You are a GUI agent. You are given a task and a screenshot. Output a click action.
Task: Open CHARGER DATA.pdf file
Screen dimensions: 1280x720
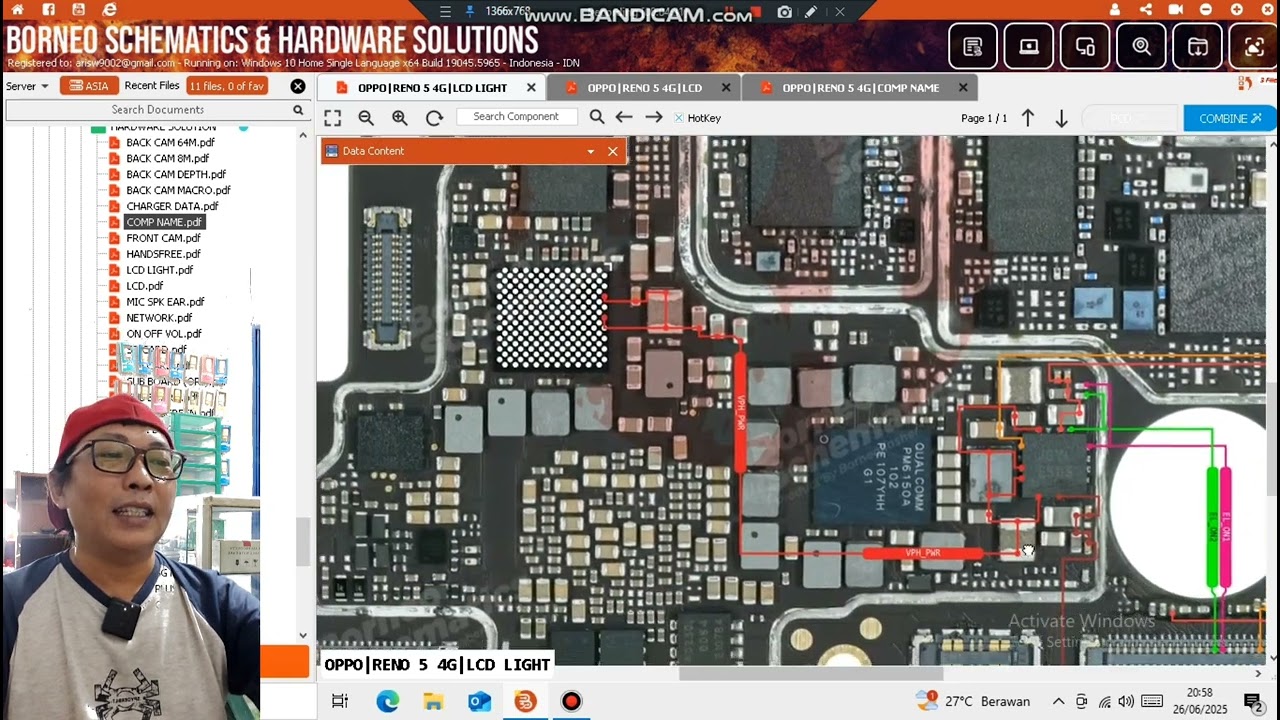pos(172,206)
